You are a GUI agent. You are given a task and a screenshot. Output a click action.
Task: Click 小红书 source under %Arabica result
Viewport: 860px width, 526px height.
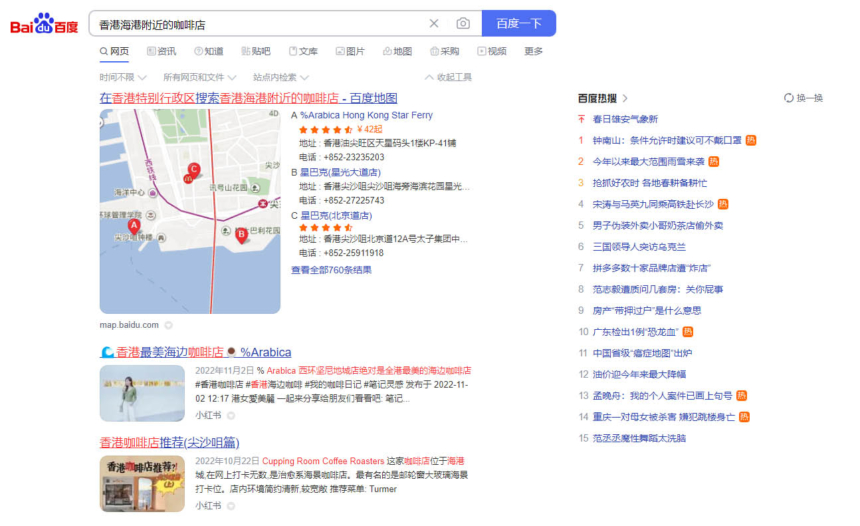(x=208, y=416)
